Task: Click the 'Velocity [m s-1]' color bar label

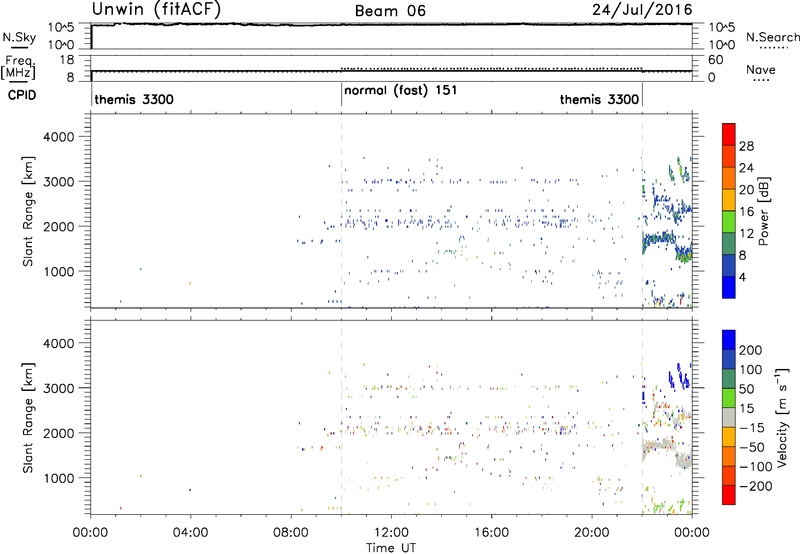Action: (781, 417)
